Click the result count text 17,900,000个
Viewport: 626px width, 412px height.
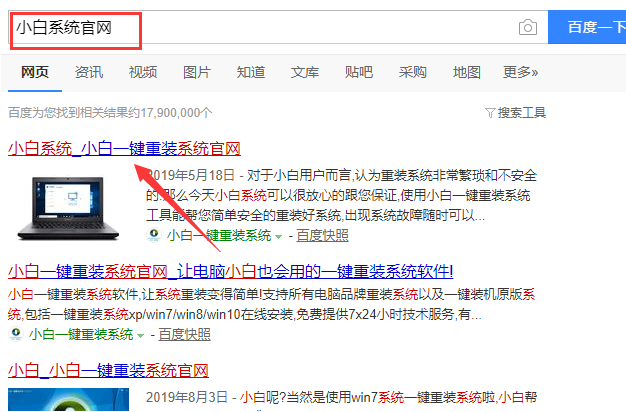[x=176, y=113]
